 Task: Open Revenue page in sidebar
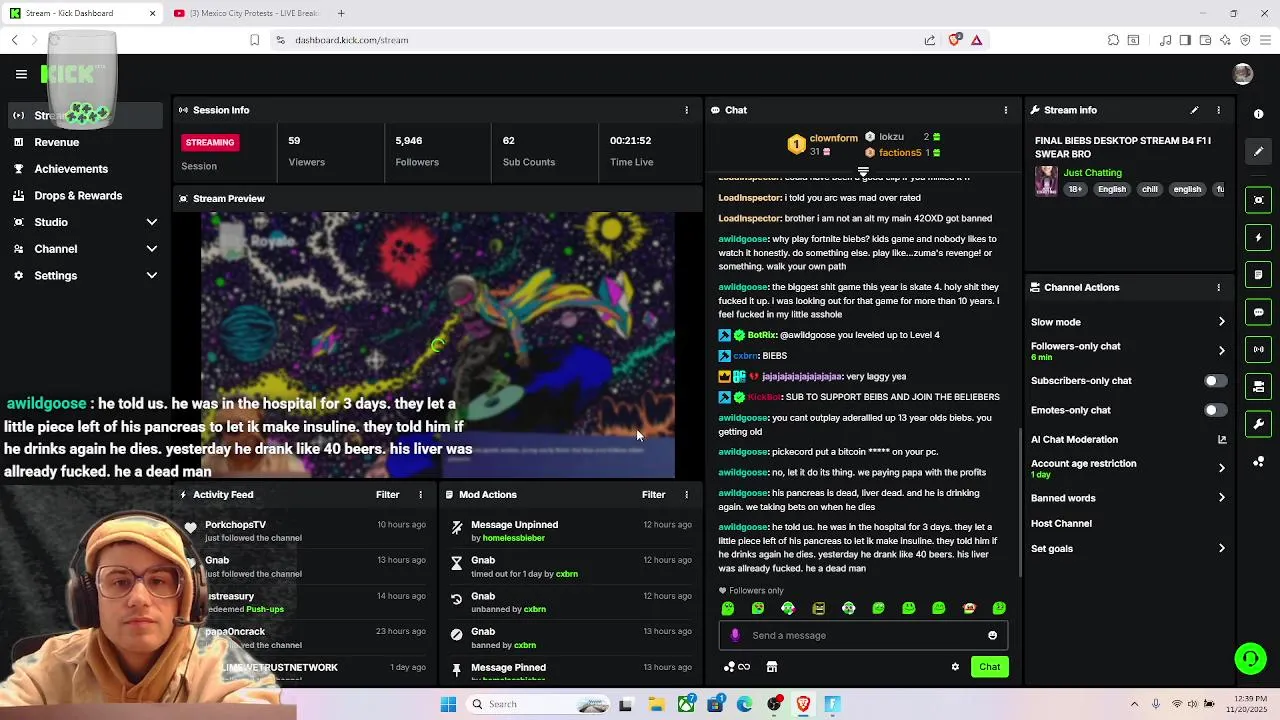pos(56,142)
